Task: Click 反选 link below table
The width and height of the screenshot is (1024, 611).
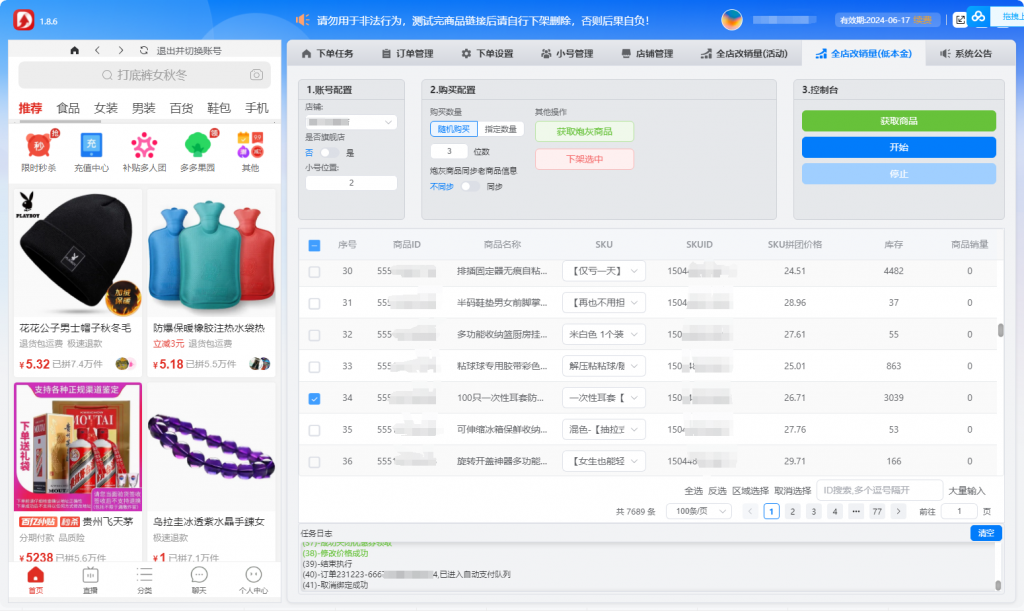Action: pyautogui.click(x=717, y=491)
